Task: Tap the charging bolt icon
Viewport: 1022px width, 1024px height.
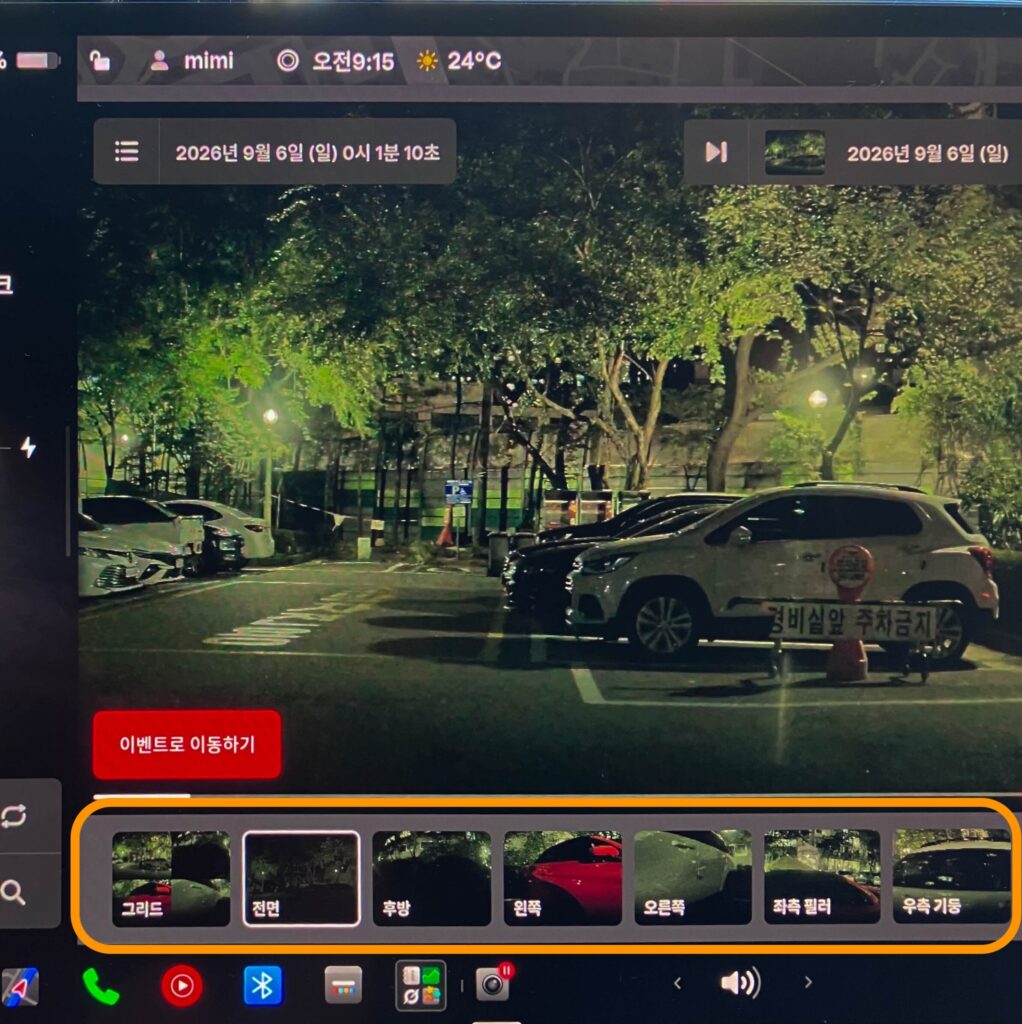Action: tap(28, 447)
